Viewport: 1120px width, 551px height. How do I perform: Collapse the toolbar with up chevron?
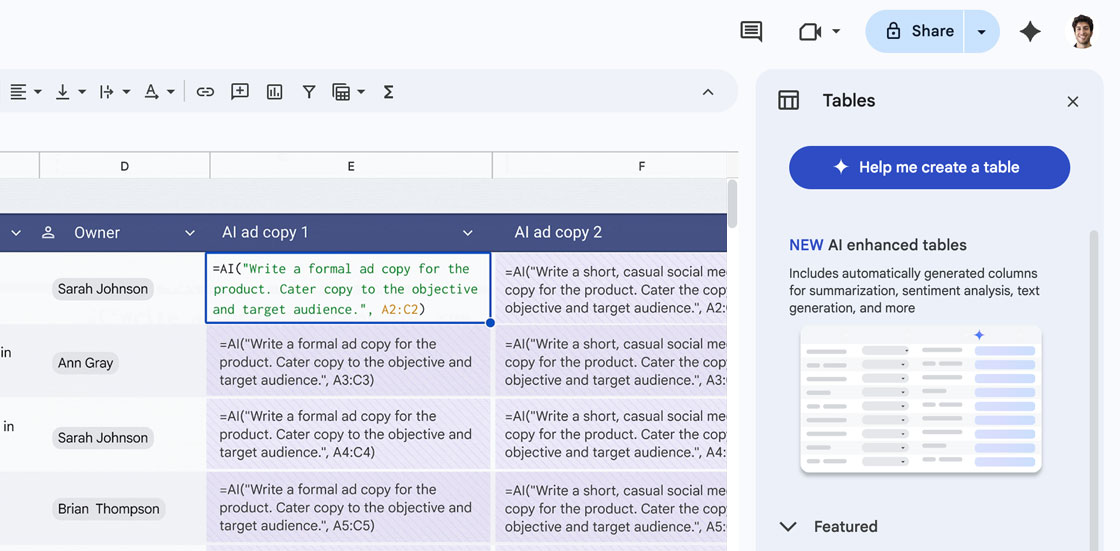tap(708, 92)
